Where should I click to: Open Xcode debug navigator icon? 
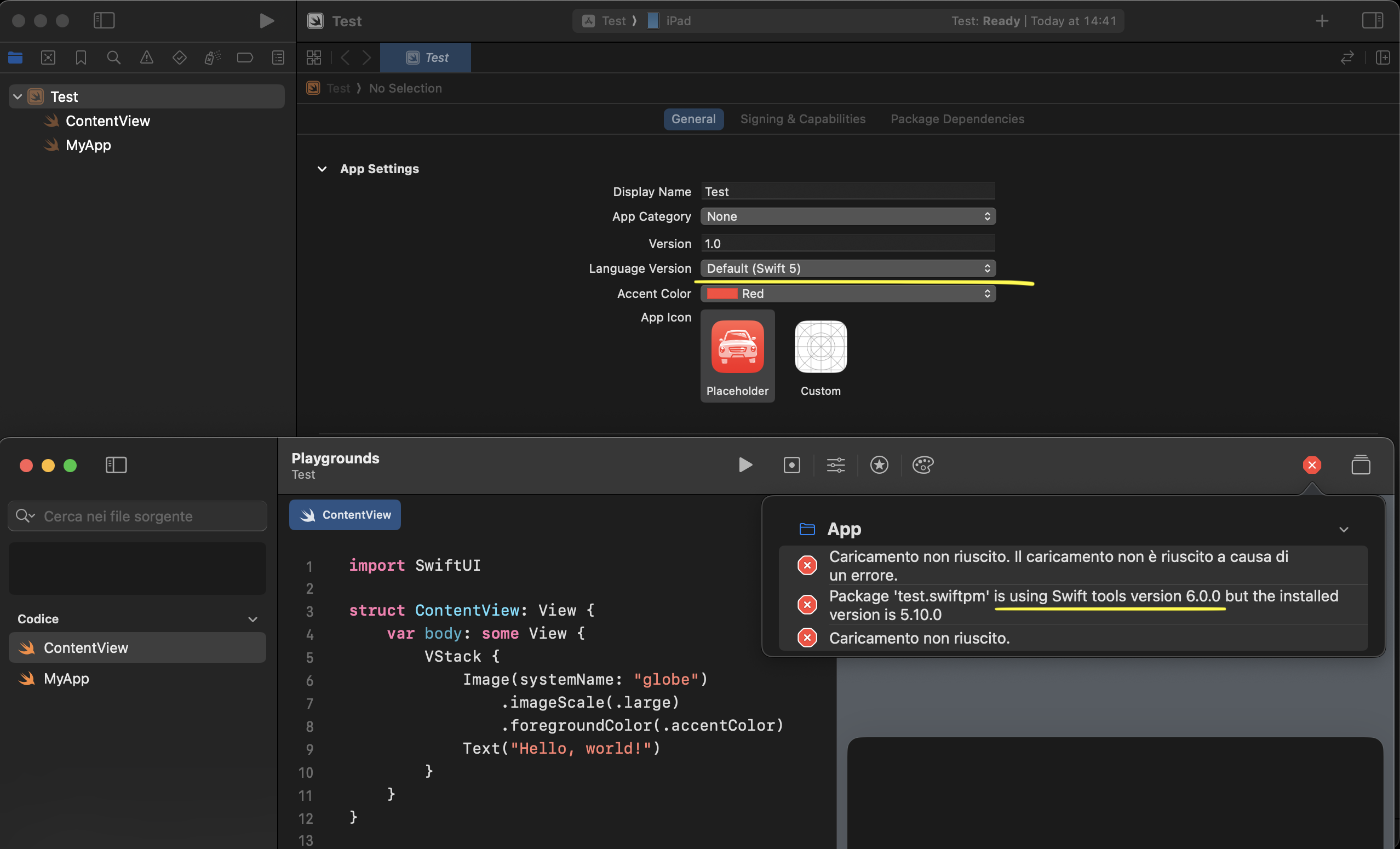[x=213, y=58]
